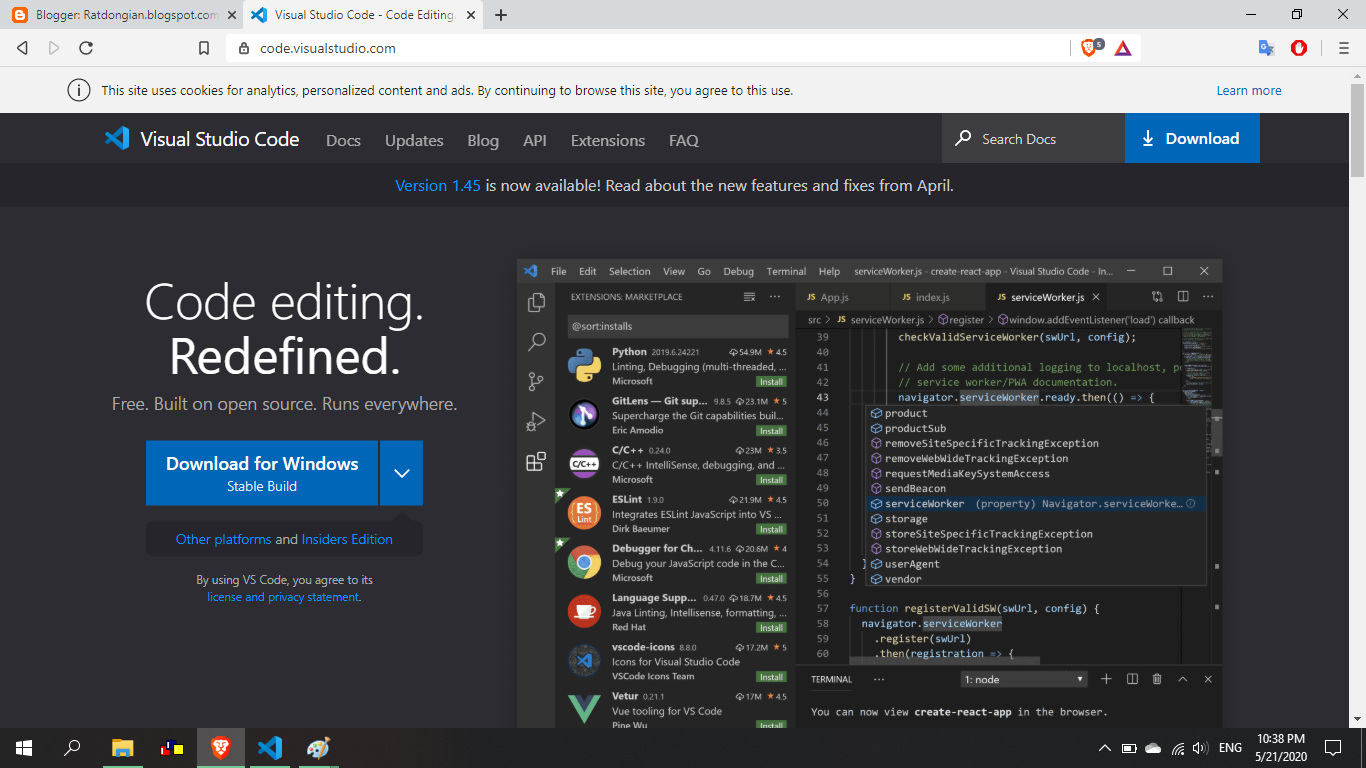Open the Paint palette taskbar icon

coord(318,747)
